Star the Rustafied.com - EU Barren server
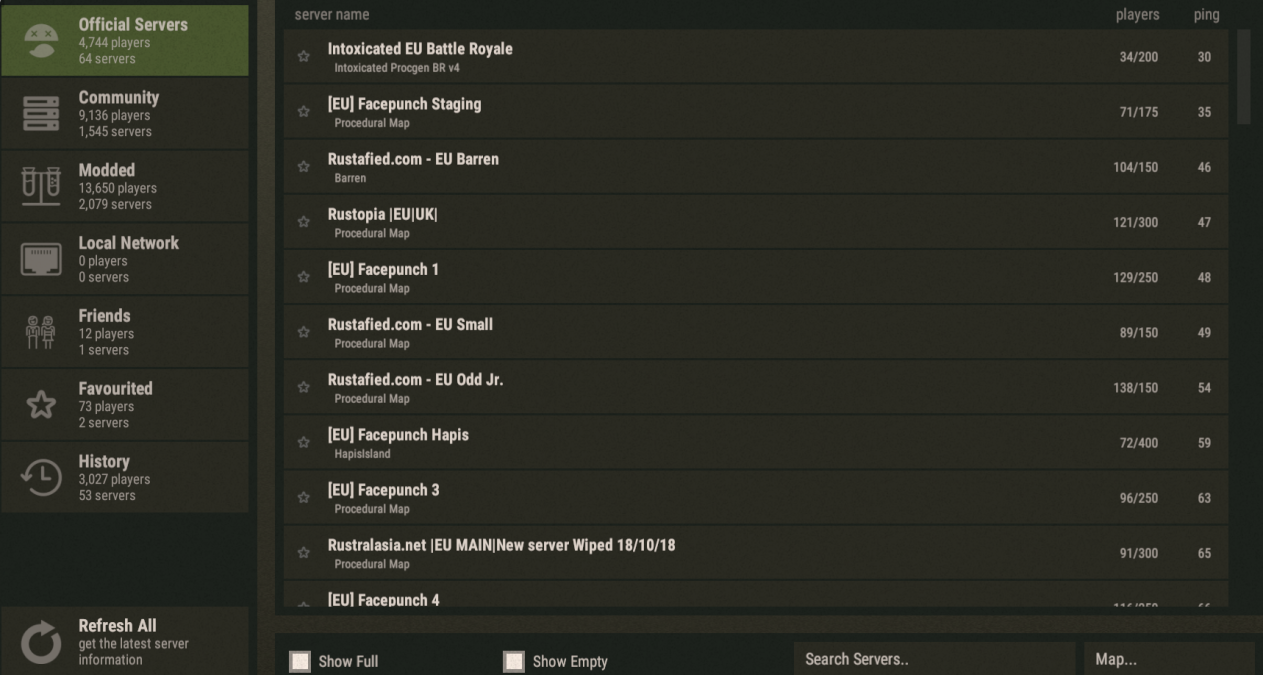1263x675 pixels. (x=304, y=167)
